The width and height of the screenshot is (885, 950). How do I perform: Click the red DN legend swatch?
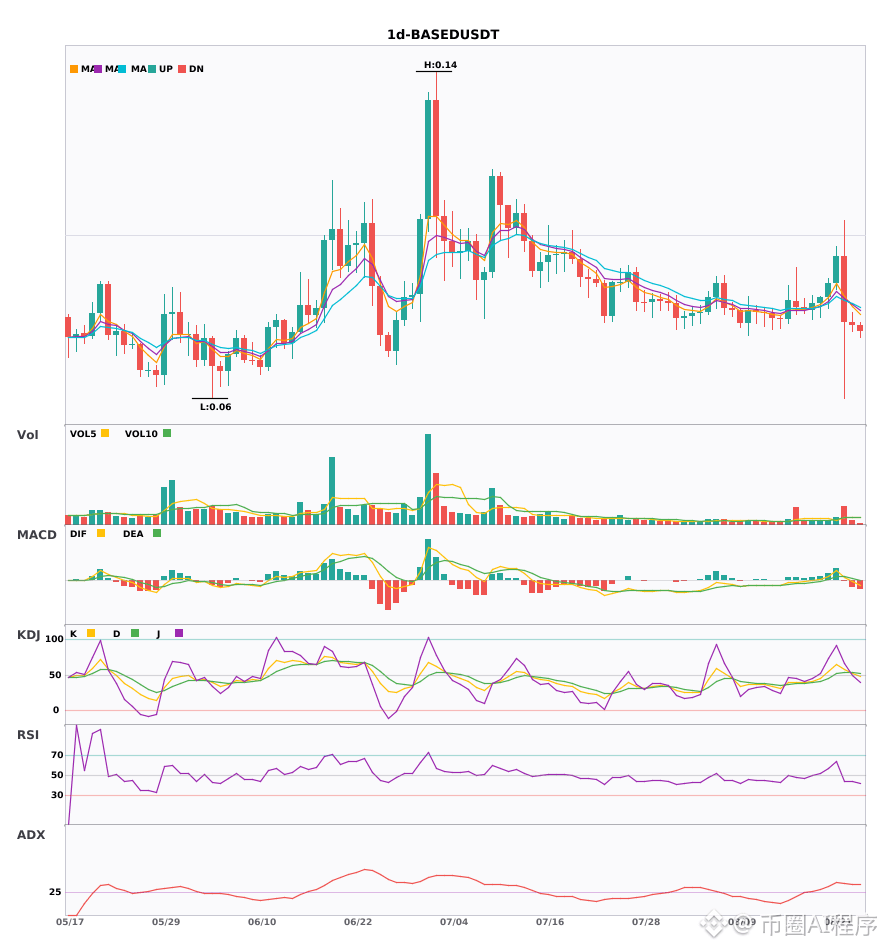pos(182,69)
